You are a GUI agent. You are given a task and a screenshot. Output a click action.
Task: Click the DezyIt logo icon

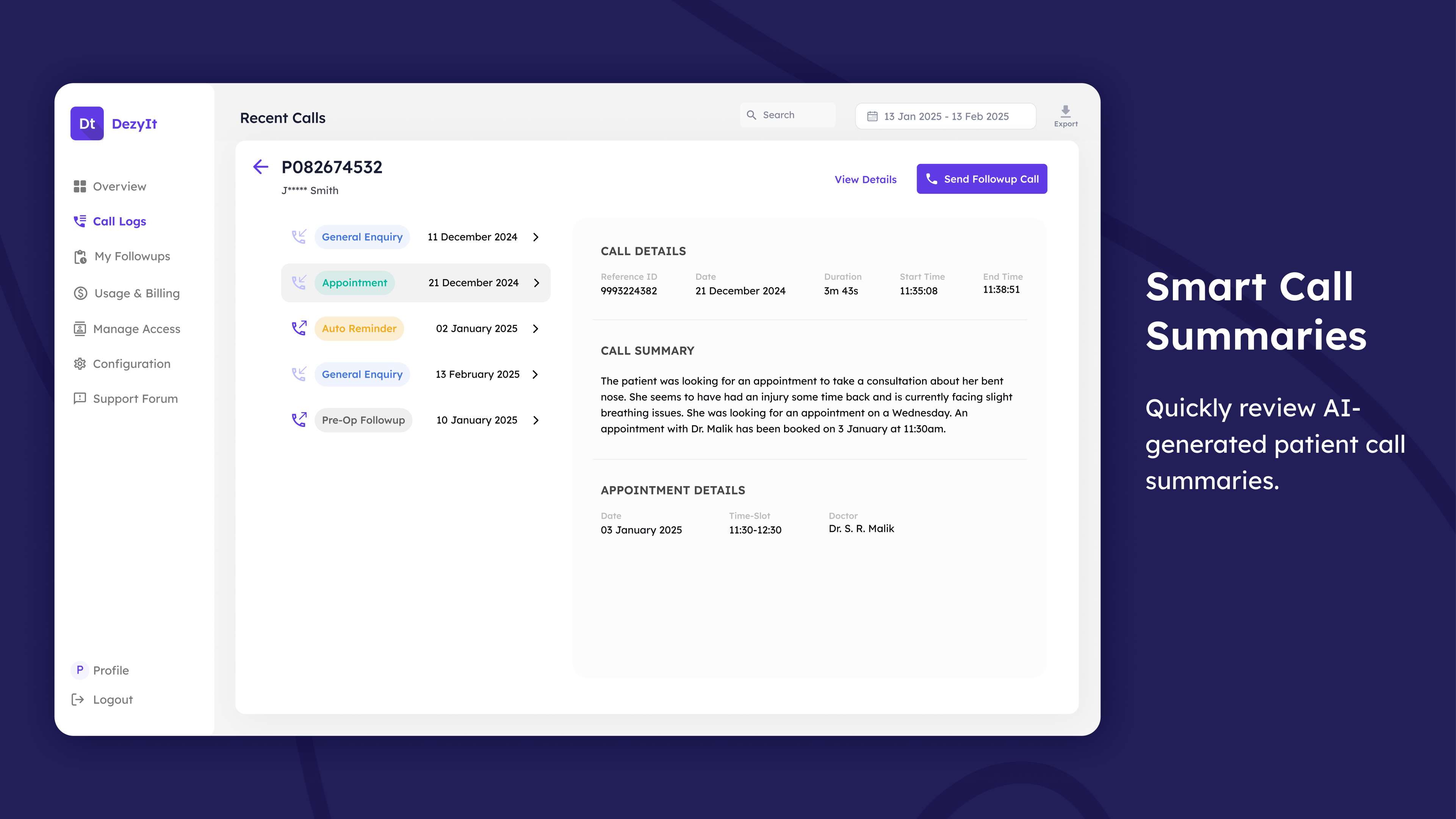tap(87, 123)
